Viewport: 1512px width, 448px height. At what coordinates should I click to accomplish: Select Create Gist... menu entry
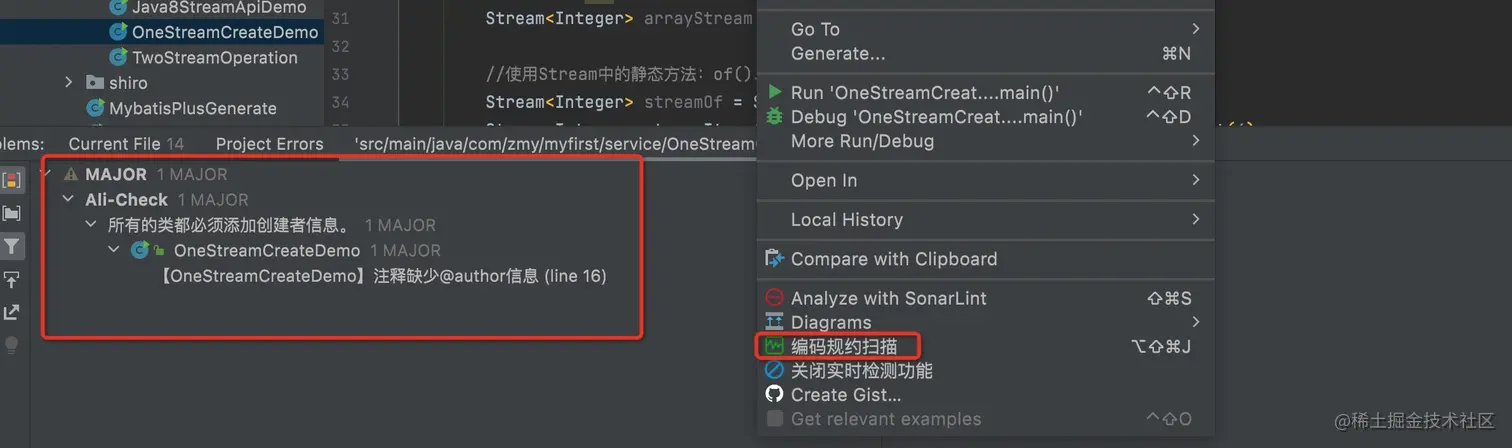coord(985,394)
